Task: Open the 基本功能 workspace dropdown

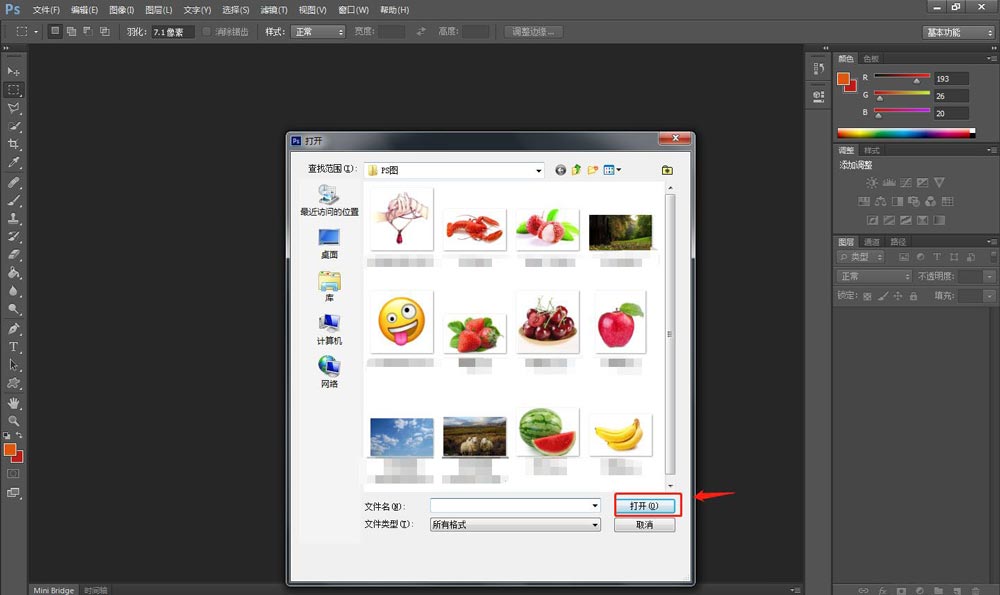Action: [959, 33]
